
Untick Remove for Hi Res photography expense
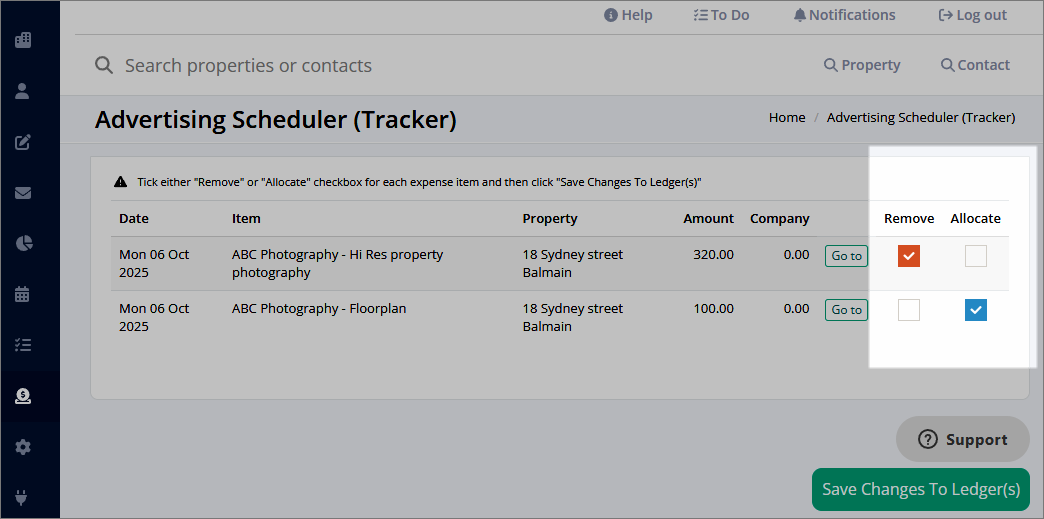[x=909, y=256]
